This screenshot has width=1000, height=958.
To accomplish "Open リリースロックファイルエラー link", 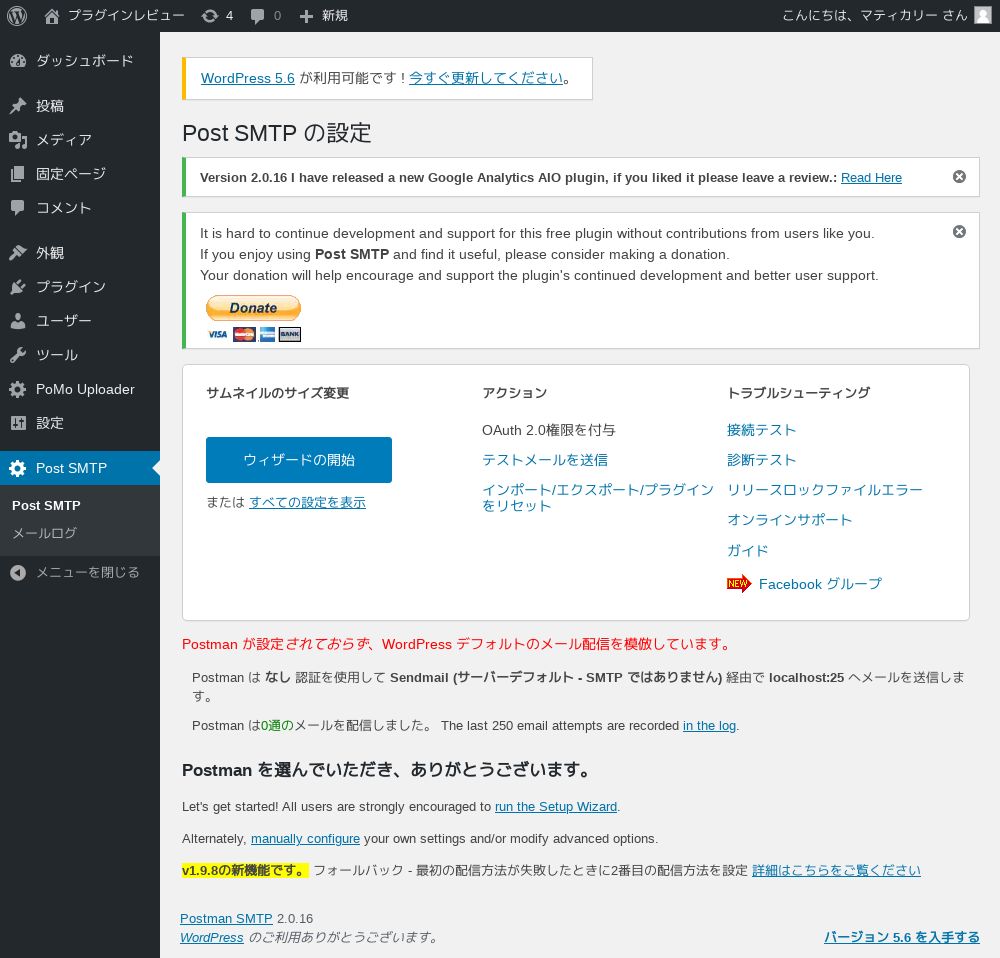I will click(825, 490).
